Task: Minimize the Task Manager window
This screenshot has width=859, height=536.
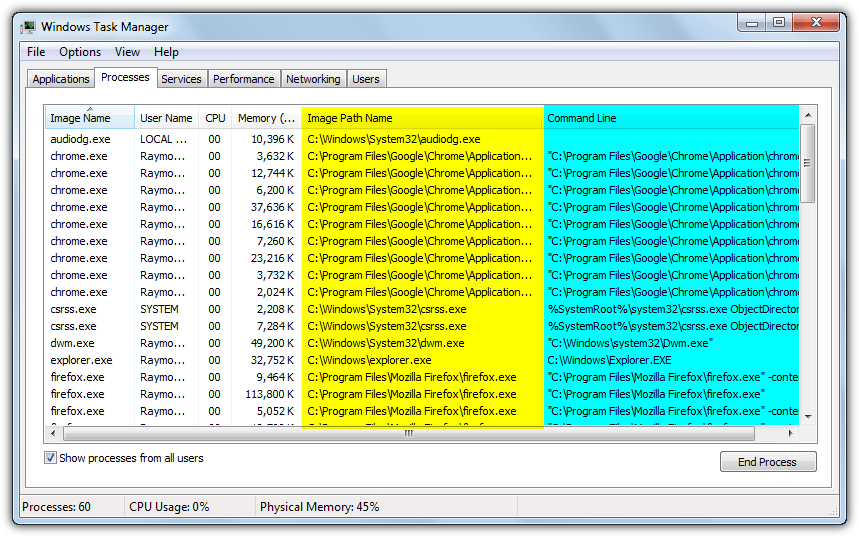Action: [752, 24]
